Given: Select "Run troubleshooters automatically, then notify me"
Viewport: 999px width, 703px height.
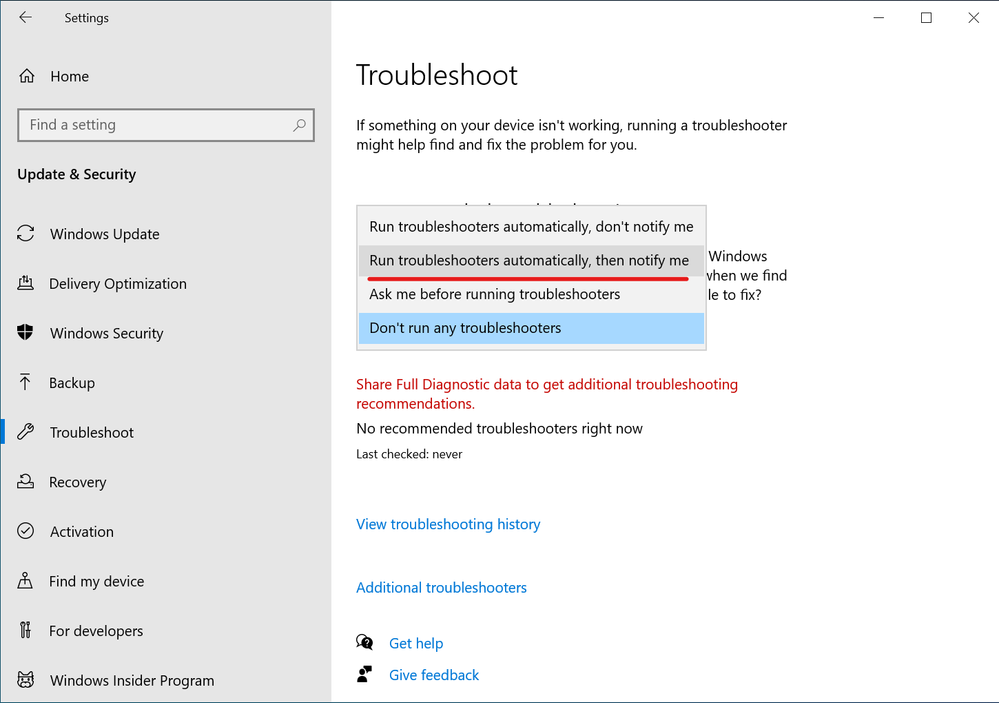Looking at the screenshot, I should point(529,261).
